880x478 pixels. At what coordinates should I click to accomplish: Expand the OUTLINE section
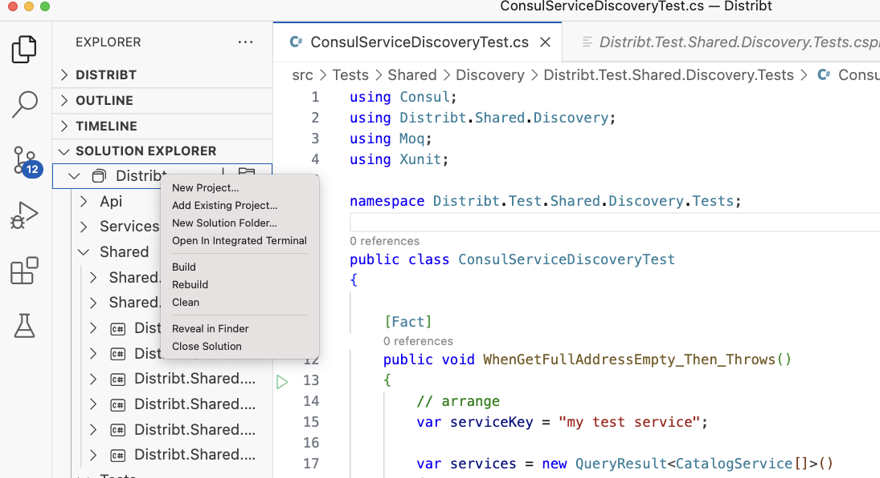pos(64,100)
